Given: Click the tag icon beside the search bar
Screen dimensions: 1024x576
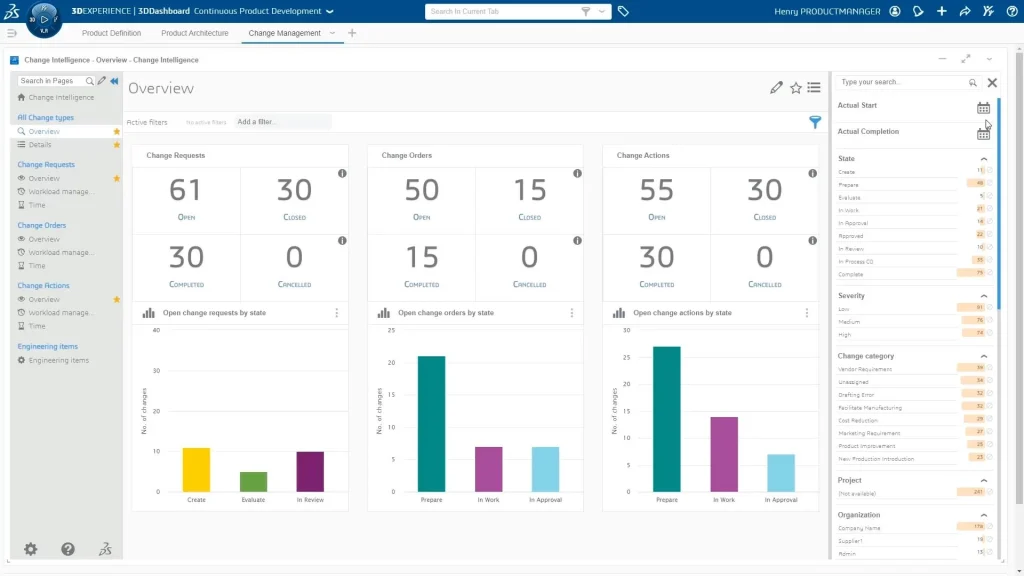Looking at the screenshot, I should pos(623,12).
